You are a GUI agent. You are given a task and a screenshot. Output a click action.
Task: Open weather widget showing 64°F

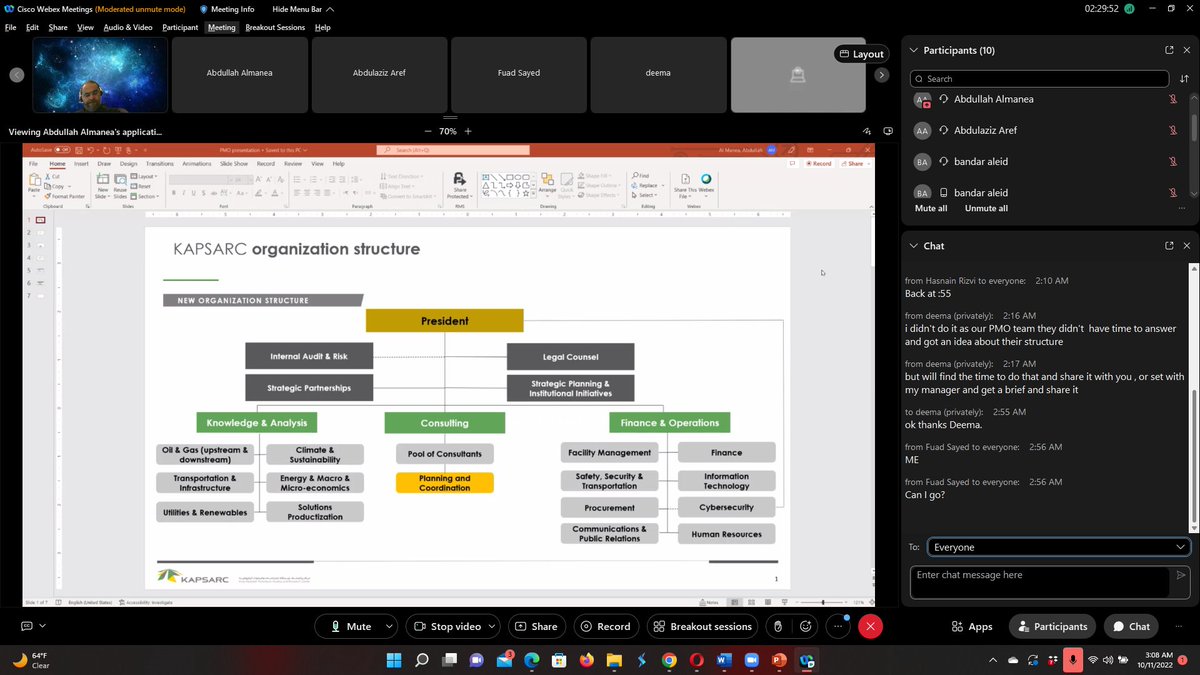coord(33,660)
